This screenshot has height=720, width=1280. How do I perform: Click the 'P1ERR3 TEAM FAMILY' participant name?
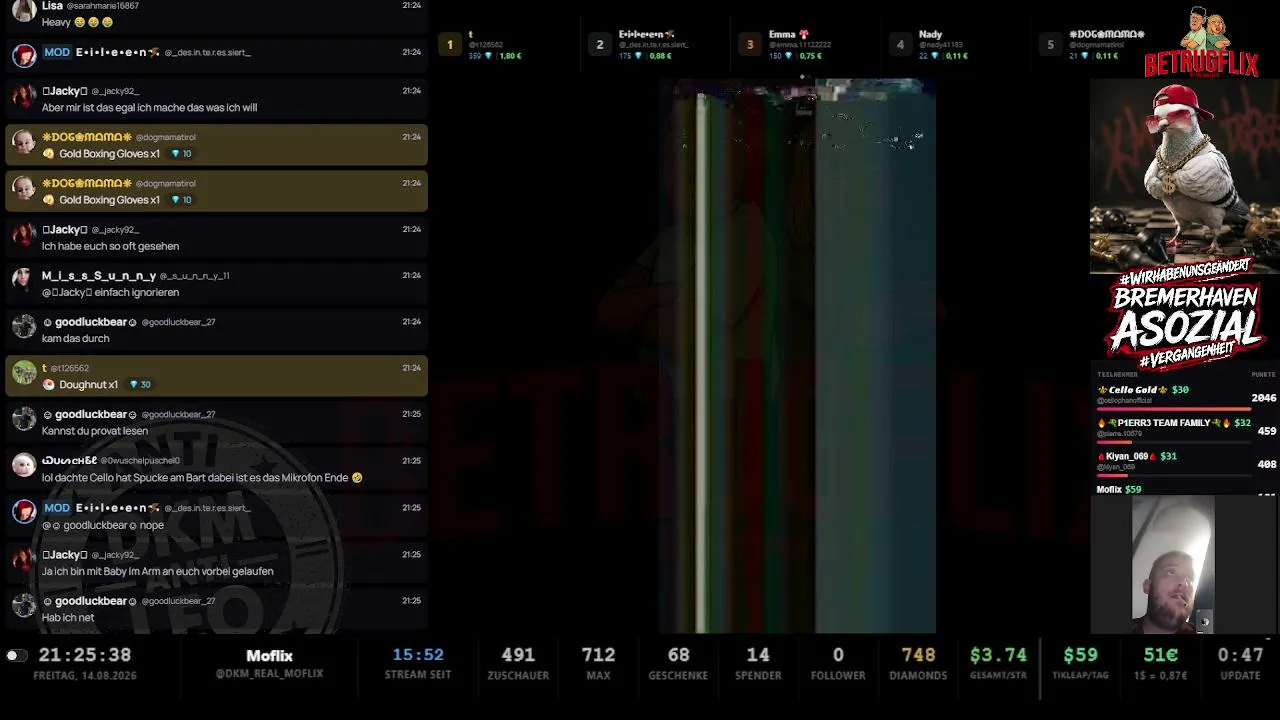pyautogui.click(x=1164, y=423)
